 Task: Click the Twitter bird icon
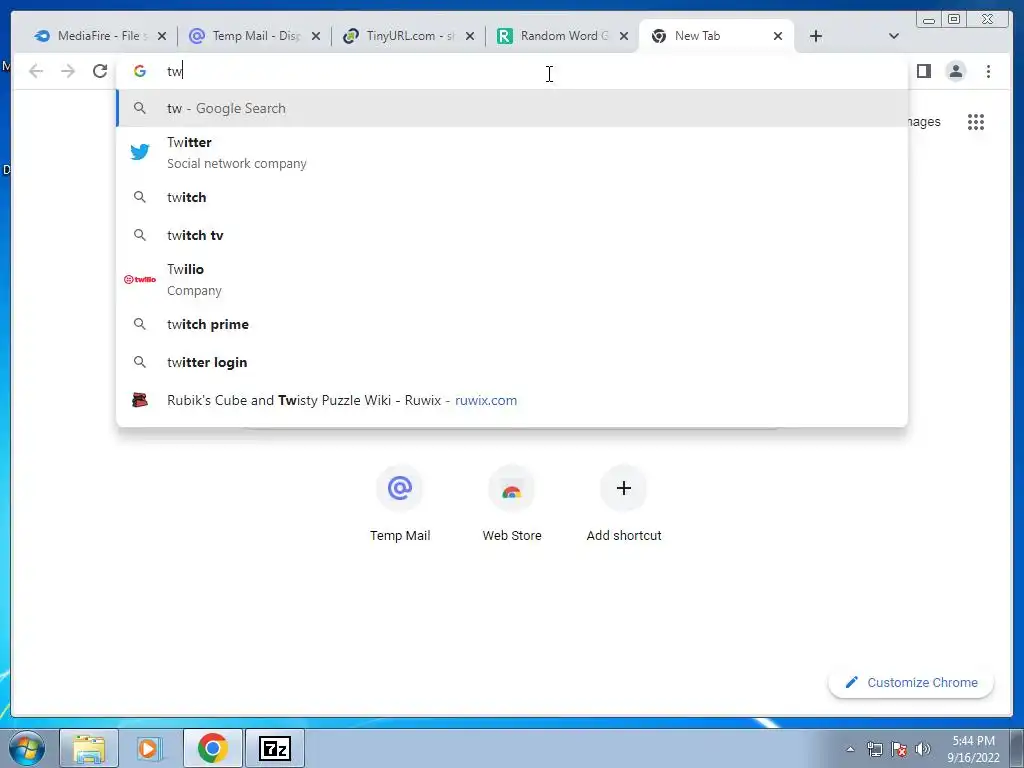click(x=140, y=152)
